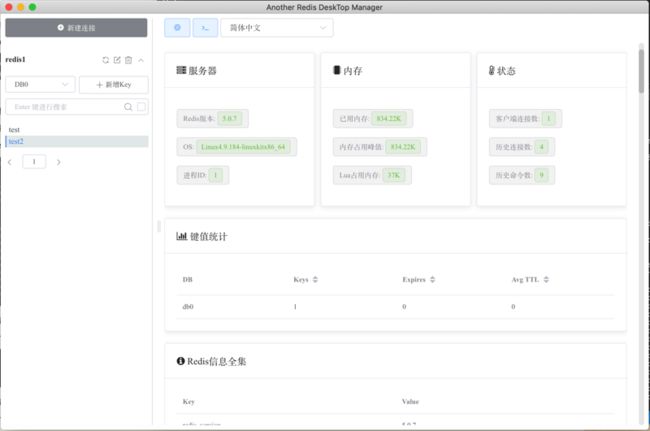The height and width of the screenshot is (431, 650).
Task: Refresh the redis1 connection
Action: (105, 60)
